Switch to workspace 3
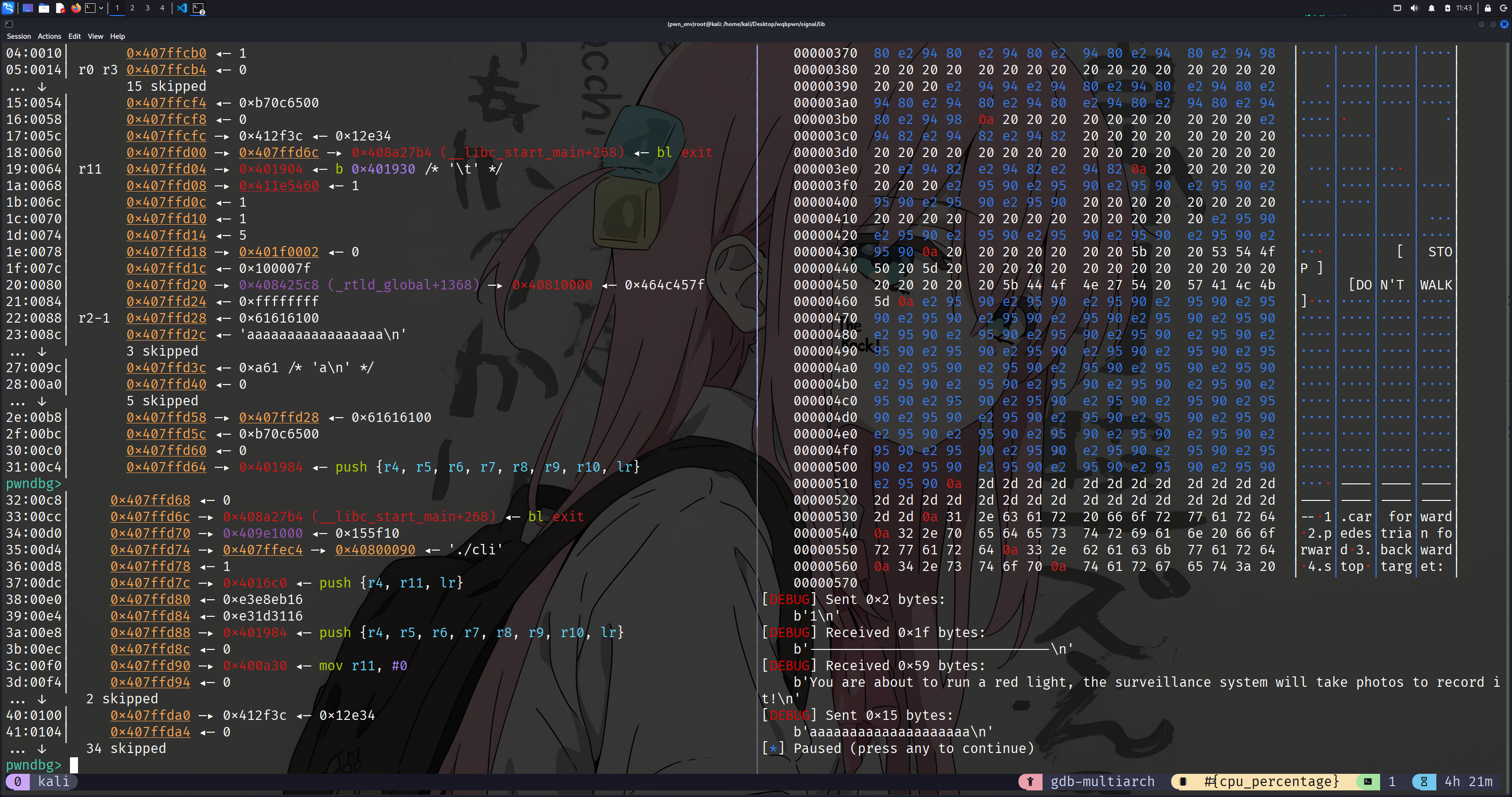This screenshot has height=797, width=1512. pos(148,8)
